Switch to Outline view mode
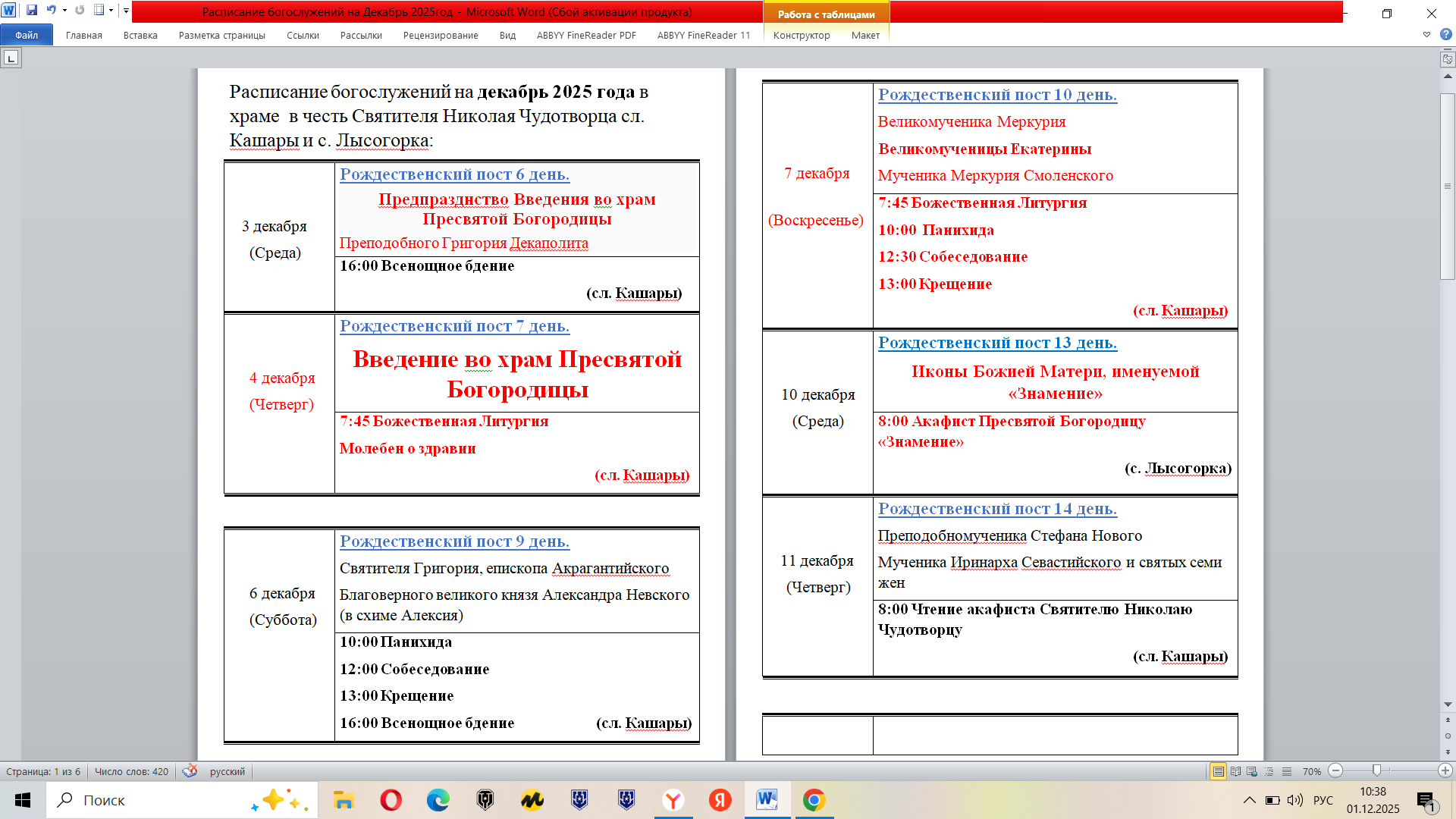 tap(1269, 771)
